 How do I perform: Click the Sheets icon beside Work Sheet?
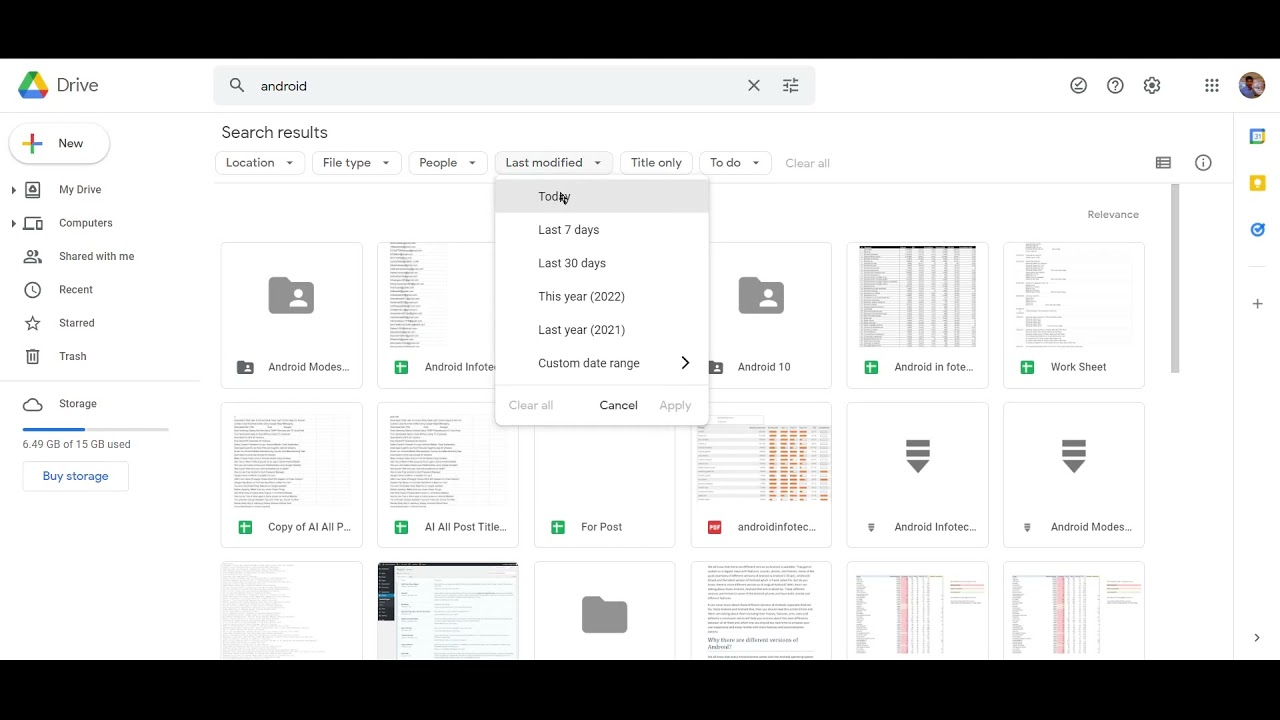(1027, 367)
